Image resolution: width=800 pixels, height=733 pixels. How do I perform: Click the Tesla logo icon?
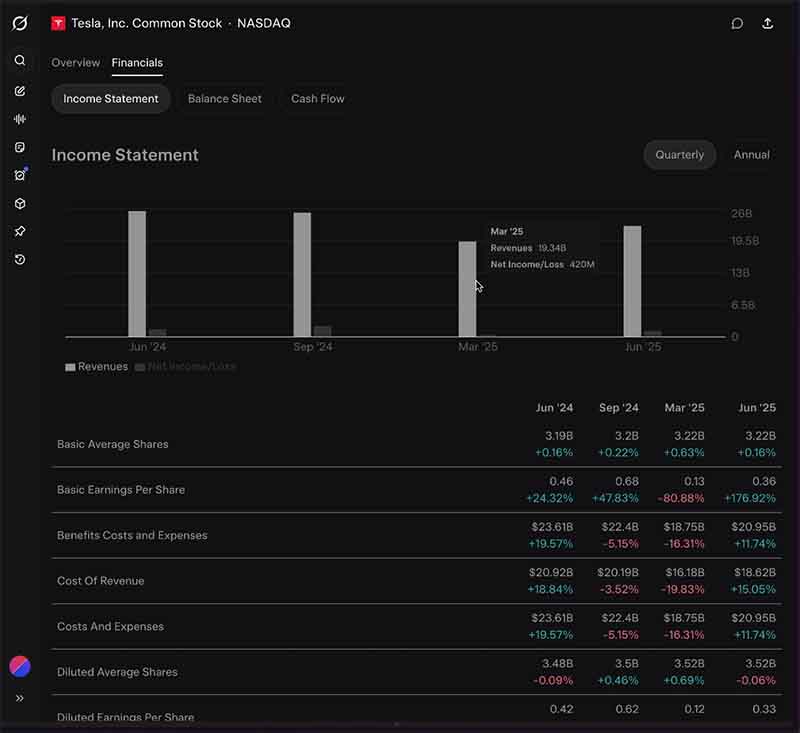(x=58, y=23)
